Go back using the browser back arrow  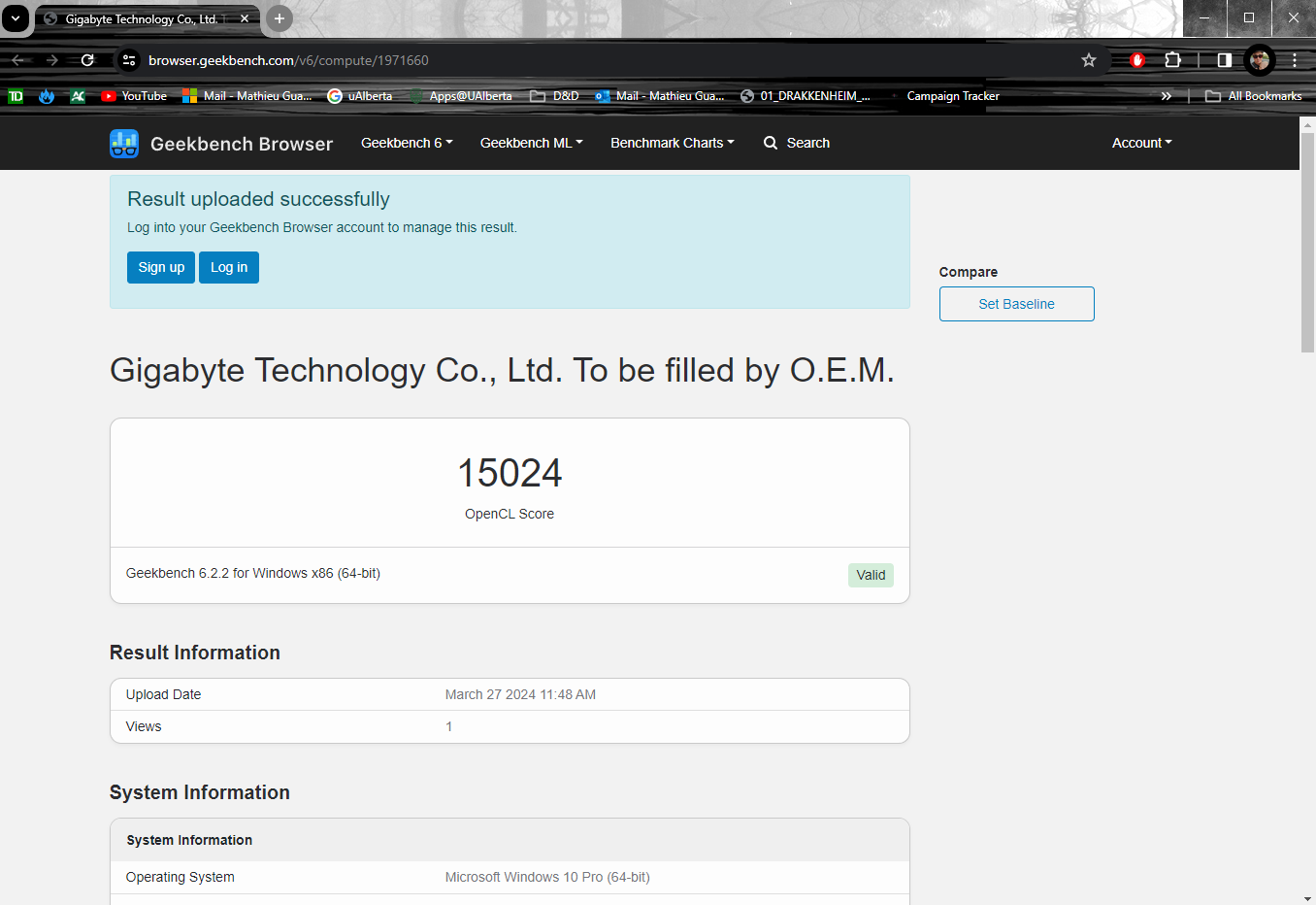coord(17,60)
